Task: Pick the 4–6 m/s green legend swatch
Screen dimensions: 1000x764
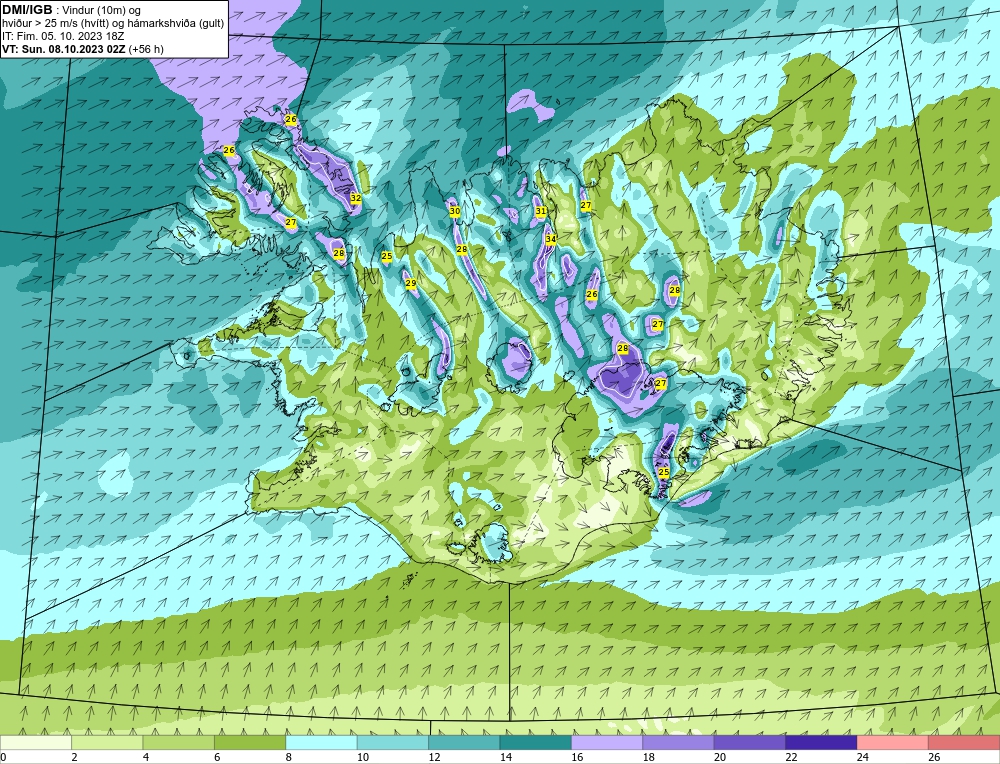Action: click(179, 742)
